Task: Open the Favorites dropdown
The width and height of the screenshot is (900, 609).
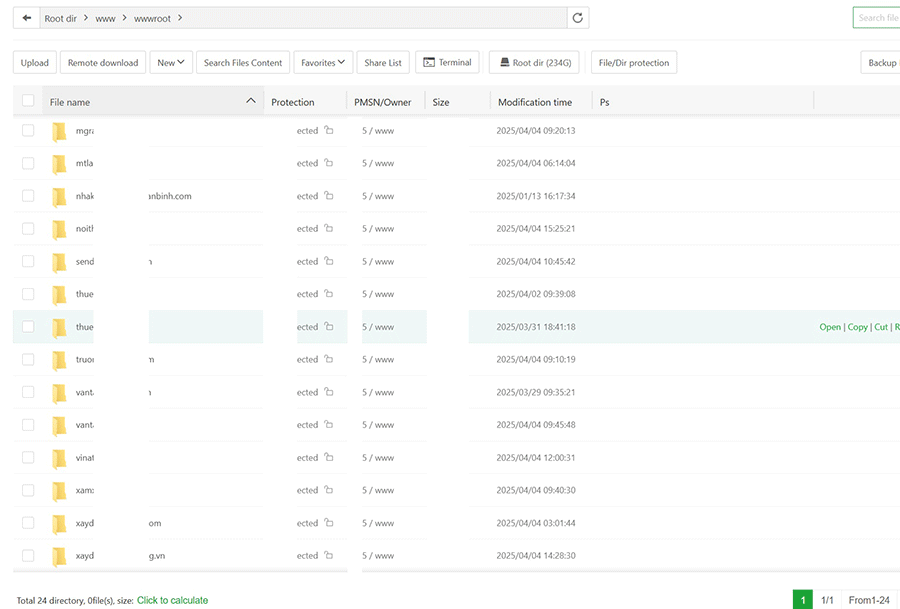Action: coord(323,62)
